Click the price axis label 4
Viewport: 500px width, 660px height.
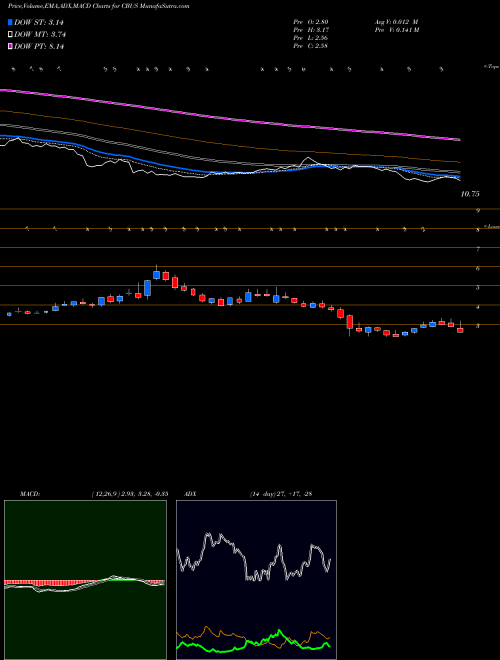click(x=478, y=307)
